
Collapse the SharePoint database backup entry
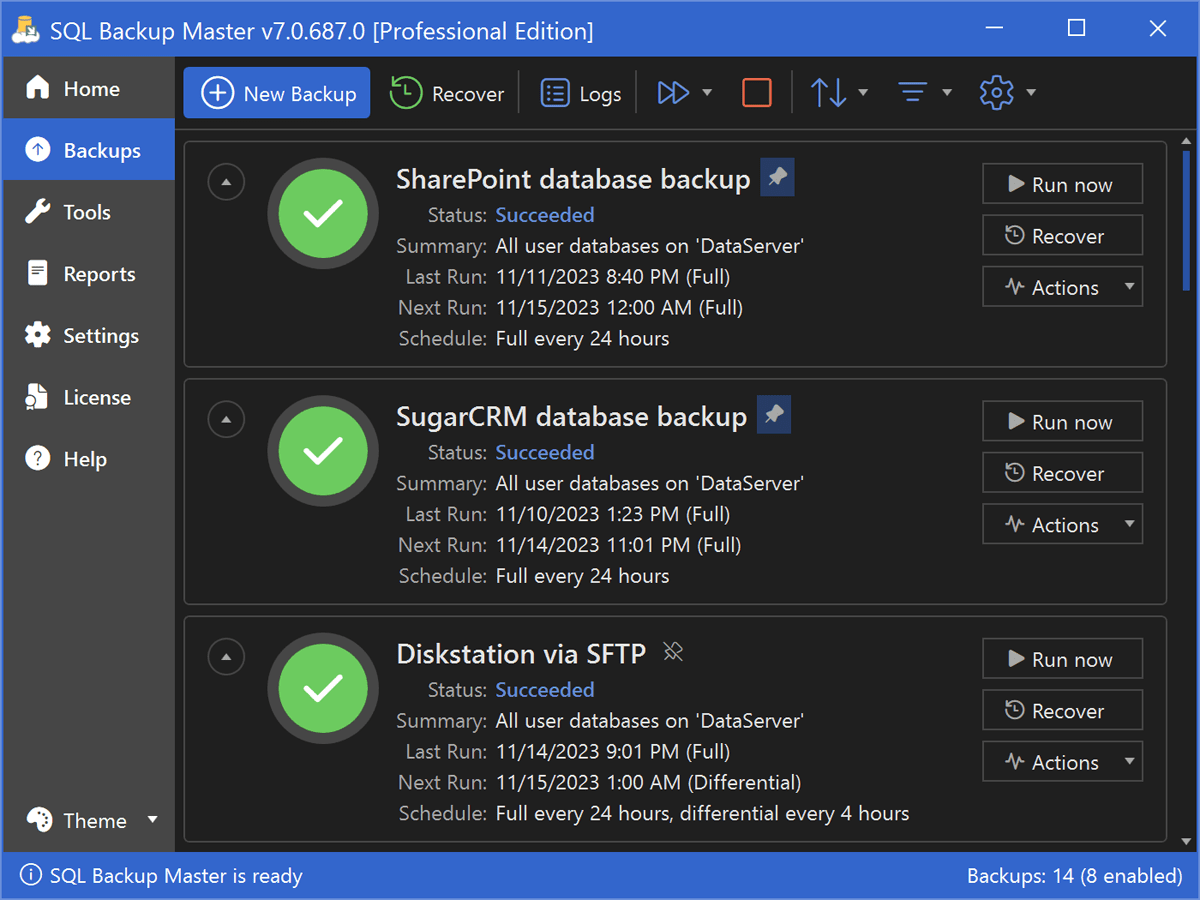(226, 182)
